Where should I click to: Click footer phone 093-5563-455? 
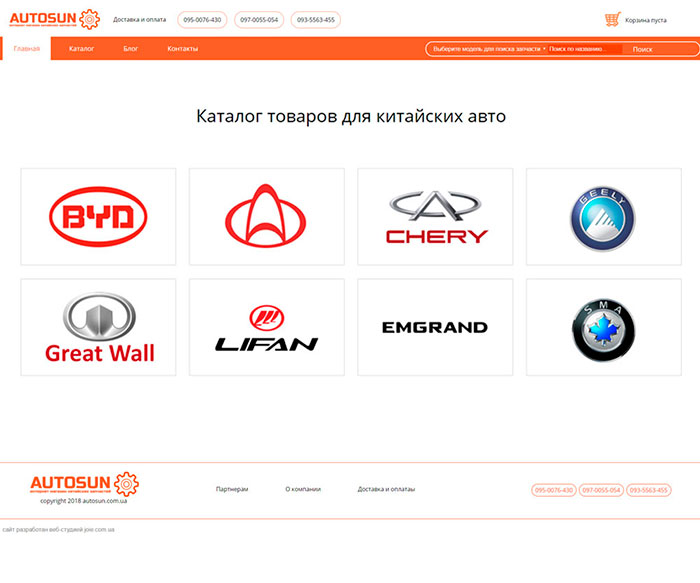649,490
